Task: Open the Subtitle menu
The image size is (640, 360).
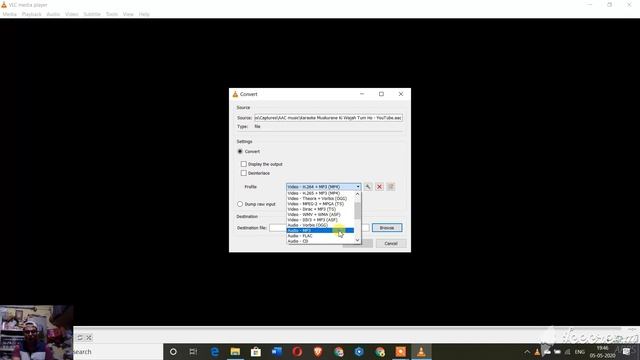Action: click(92, 14)
